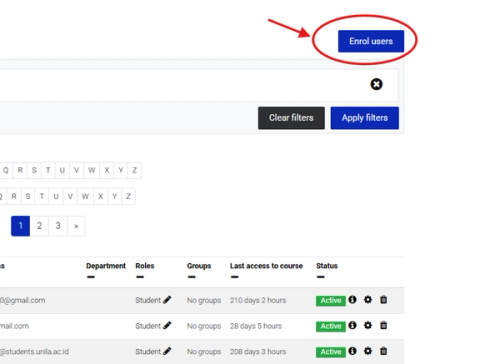
Task: Filter surname by letter V
Action: click(70, 196)
